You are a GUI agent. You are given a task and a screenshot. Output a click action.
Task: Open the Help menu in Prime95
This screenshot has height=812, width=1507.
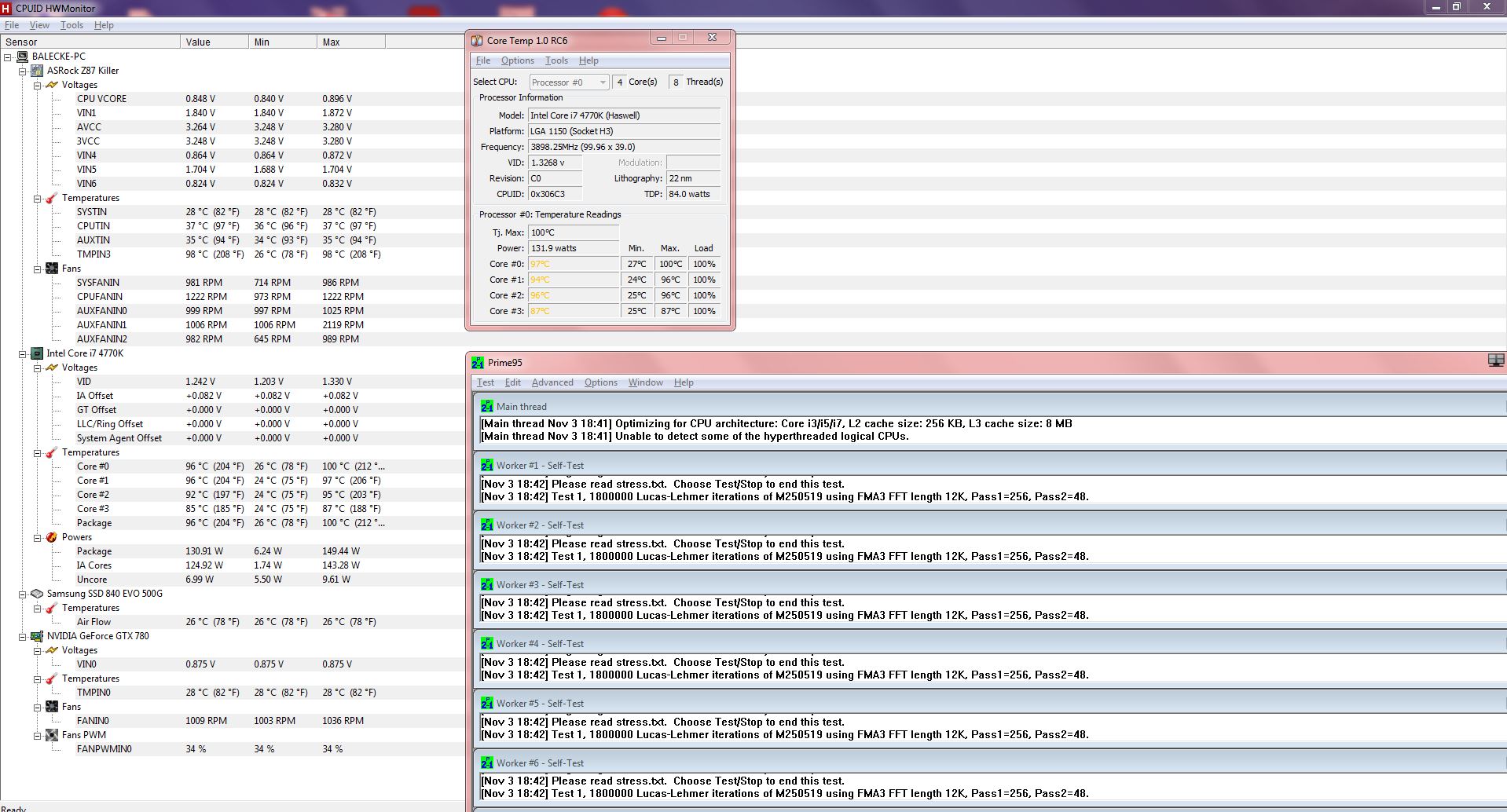[684, 382]
